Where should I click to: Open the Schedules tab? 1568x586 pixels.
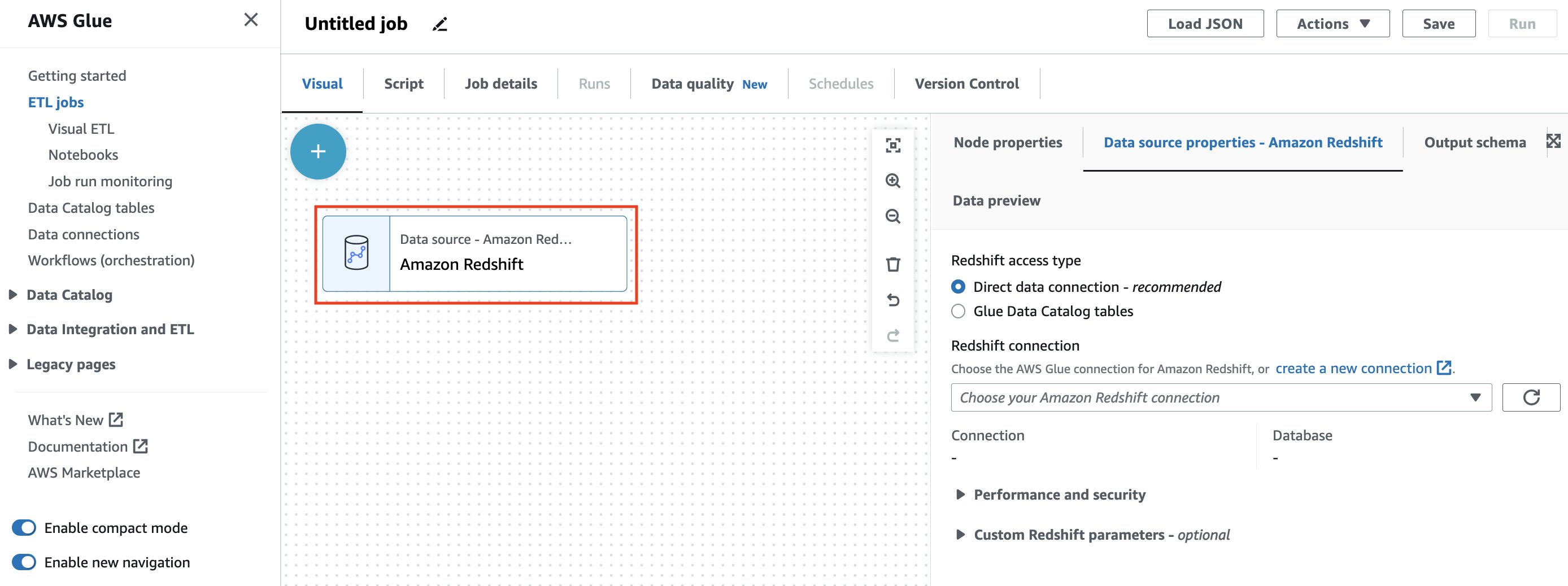point(840,84)
